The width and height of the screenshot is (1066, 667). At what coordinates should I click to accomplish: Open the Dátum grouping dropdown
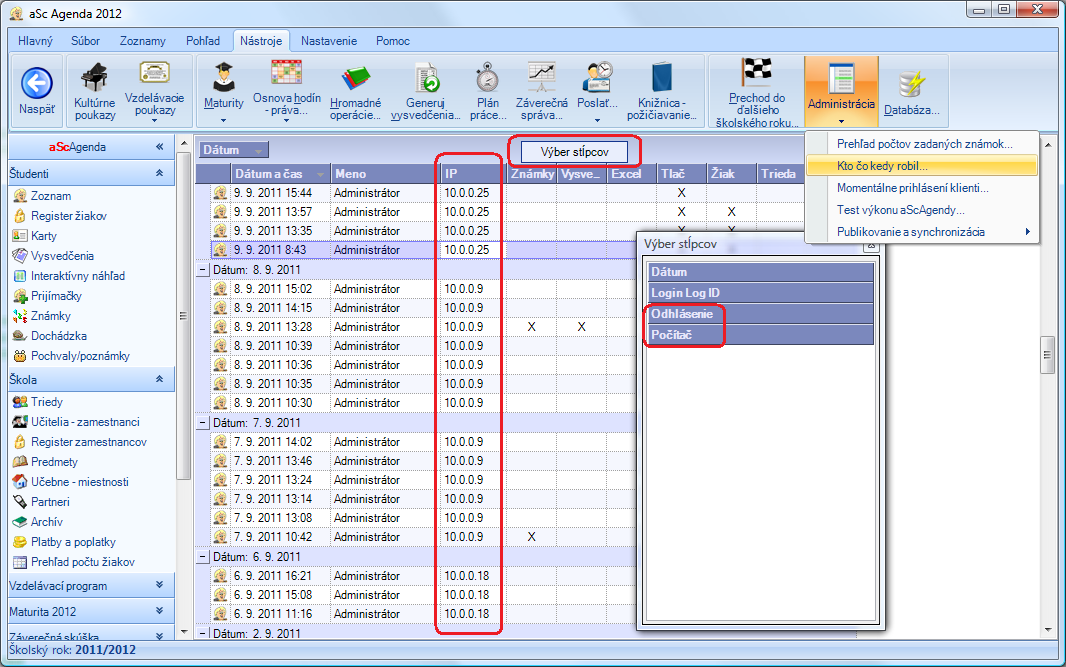coord(234,150)
